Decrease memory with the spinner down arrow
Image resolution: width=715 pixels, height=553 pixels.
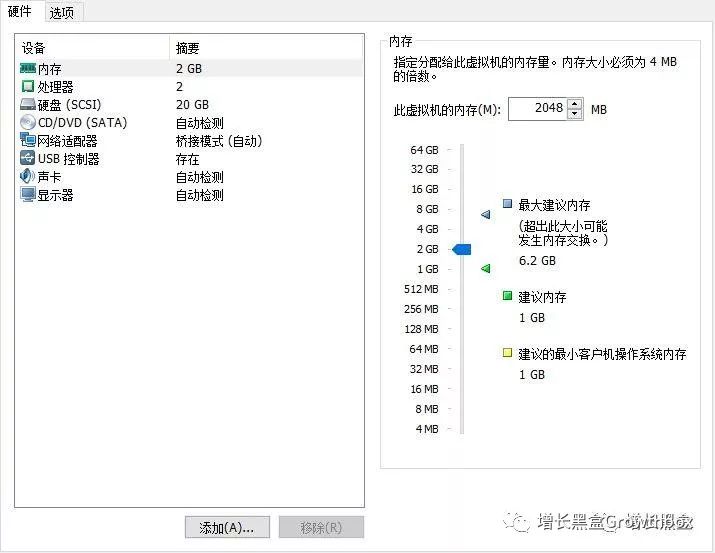(x=575, y=114)
